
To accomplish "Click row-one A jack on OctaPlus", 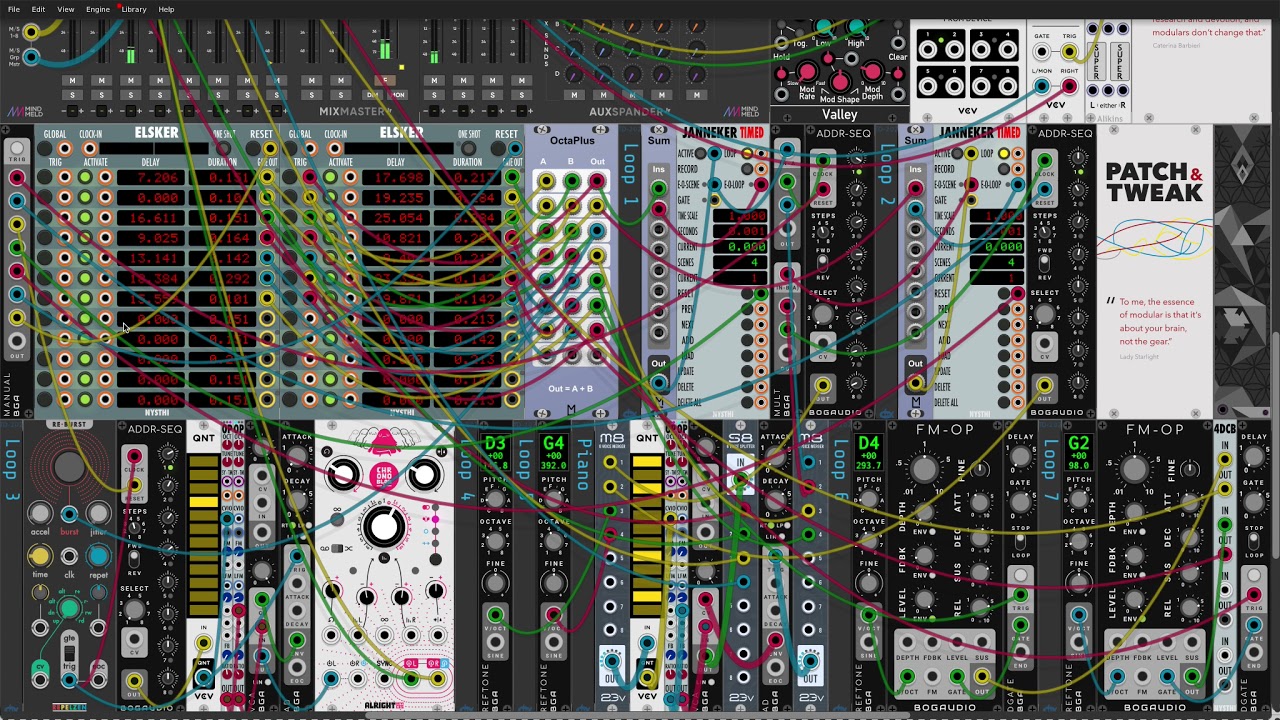I will click(545, 181).
